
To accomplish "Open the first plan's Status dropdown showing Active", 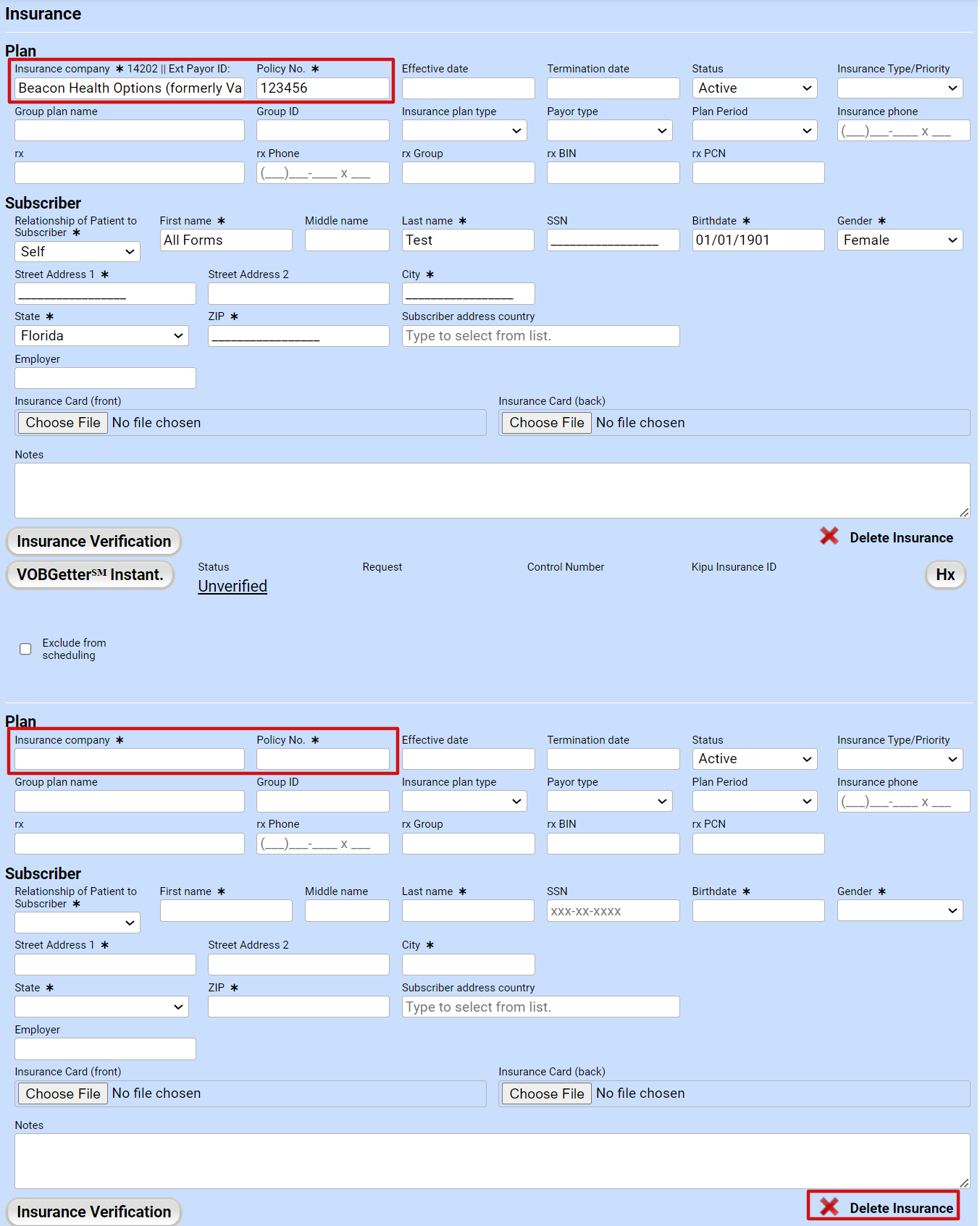I will click(x=754, y=88).
